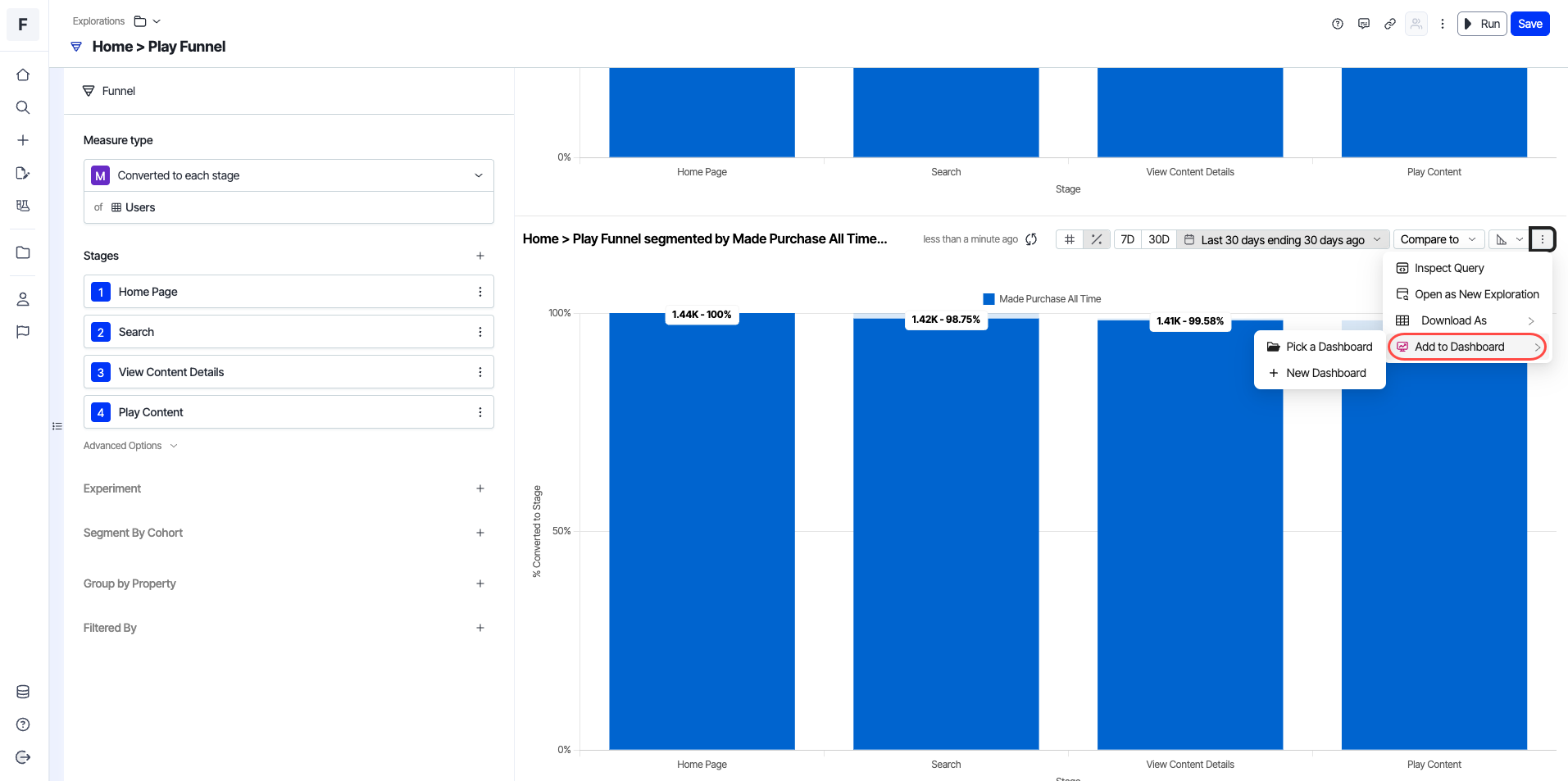1568x781 pixels.
Task: Switch chart to absolute numbers (# toggle)
Action: pos(1070,239)
